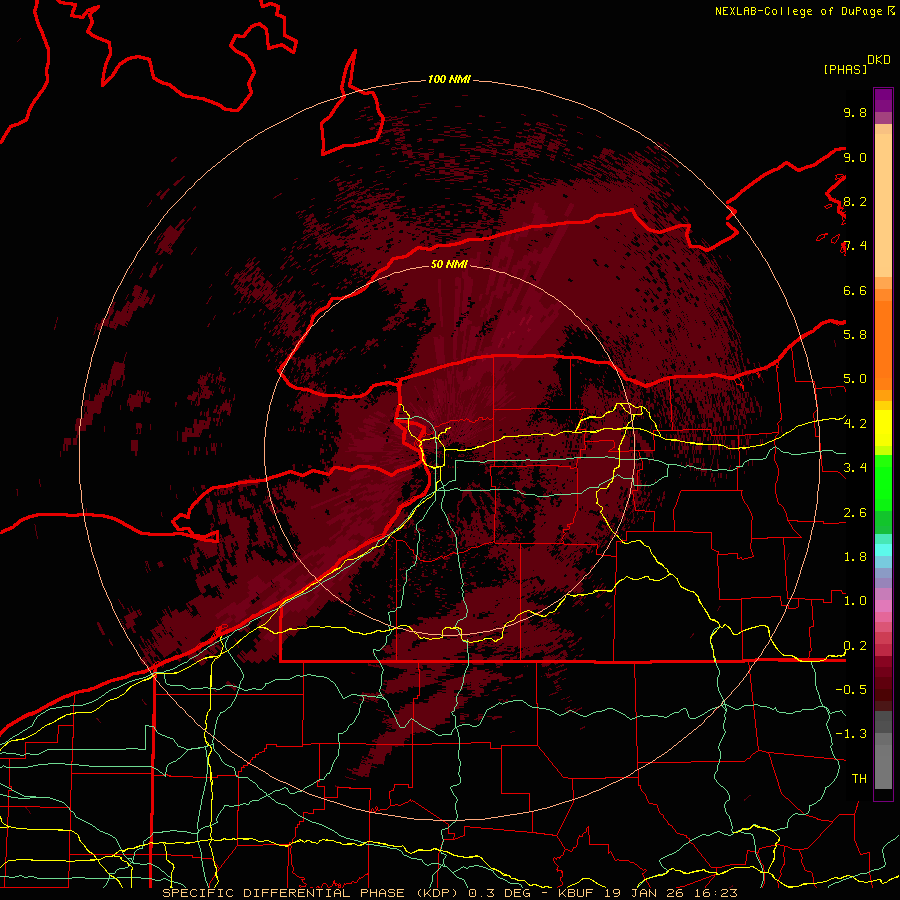The width and height of the screenshot is (900, 900).
Task: Click the TH threshold label
Action: point(859,779)
